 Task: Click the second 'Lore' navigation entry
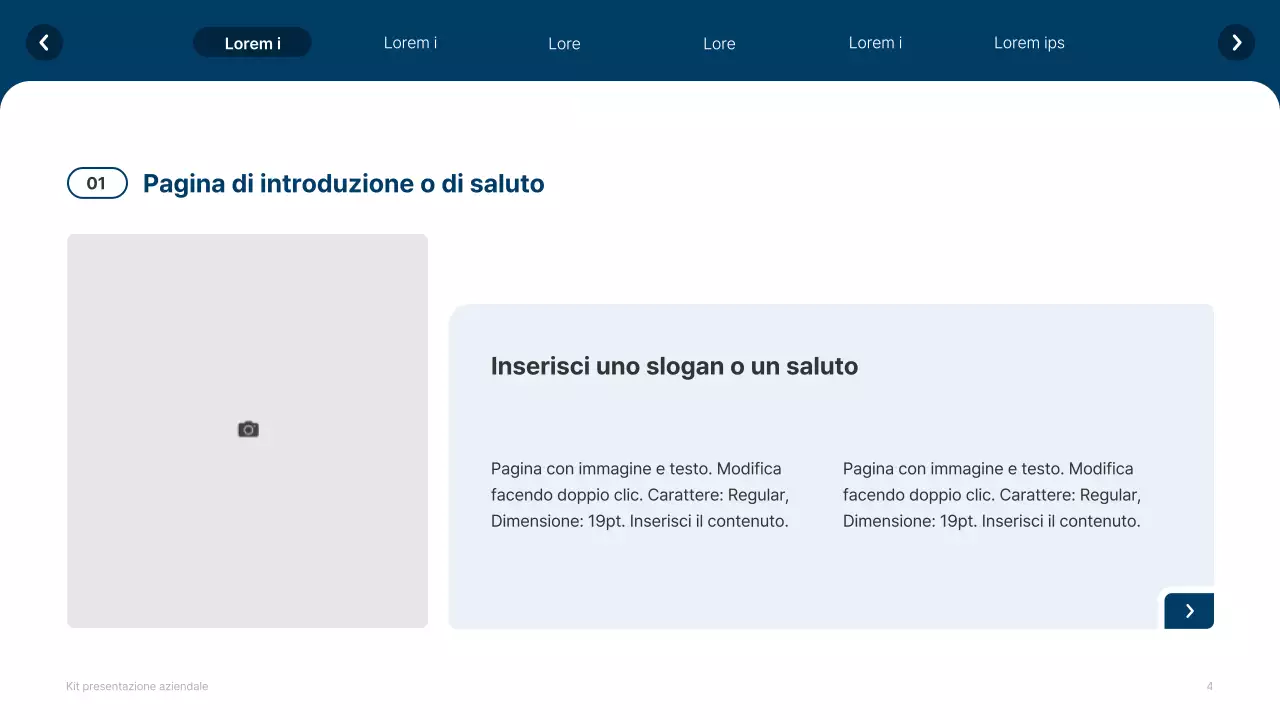tap(719, 43)
